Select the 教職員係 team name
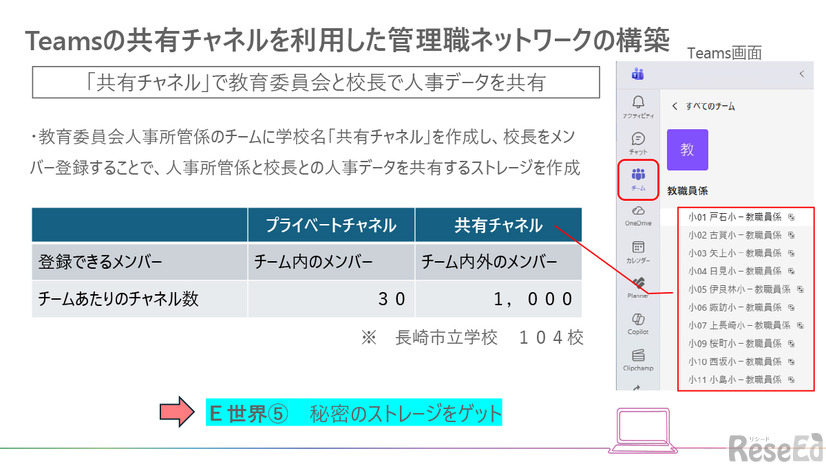826x464 pixels. (x=687, y=191)
